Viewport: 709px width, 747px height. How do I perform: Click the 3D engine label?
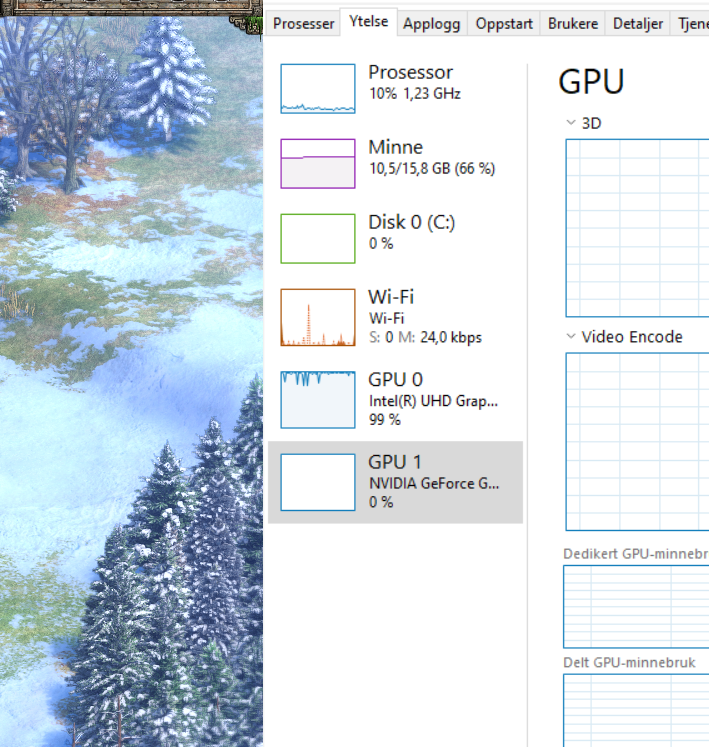[x=591, y=123]
